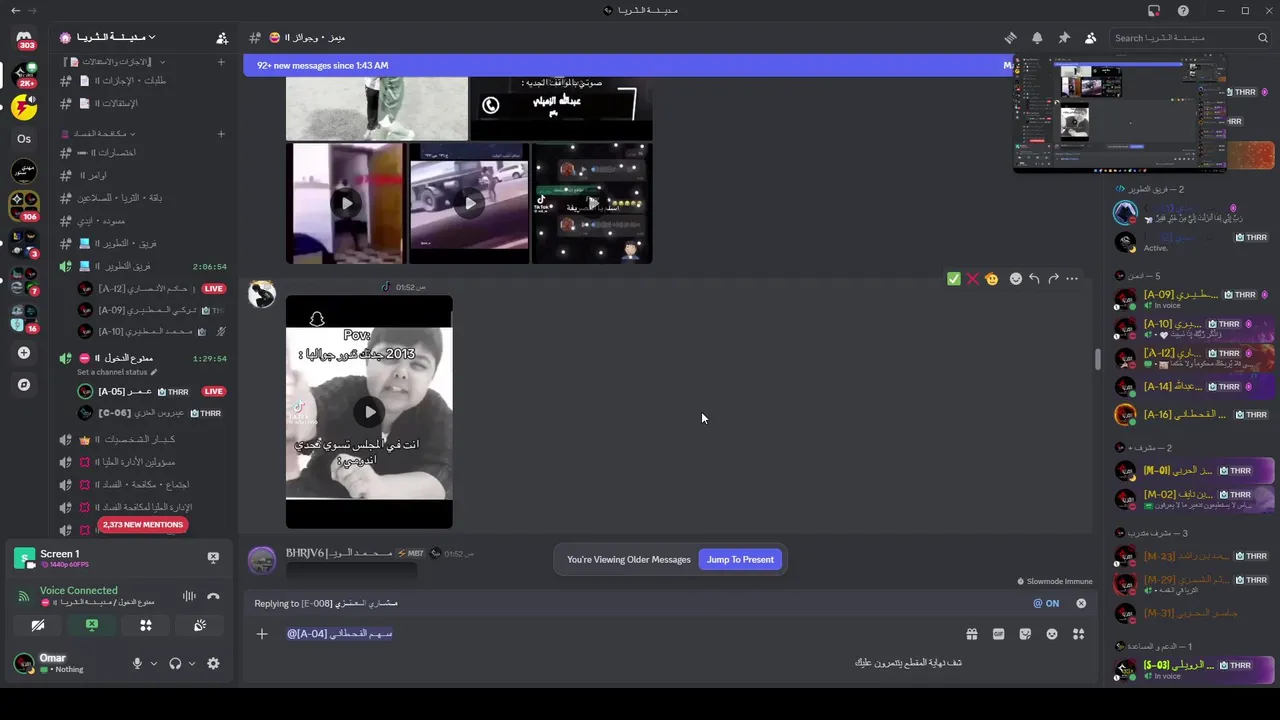Open the gift Nitro icon

pos(971,634)
